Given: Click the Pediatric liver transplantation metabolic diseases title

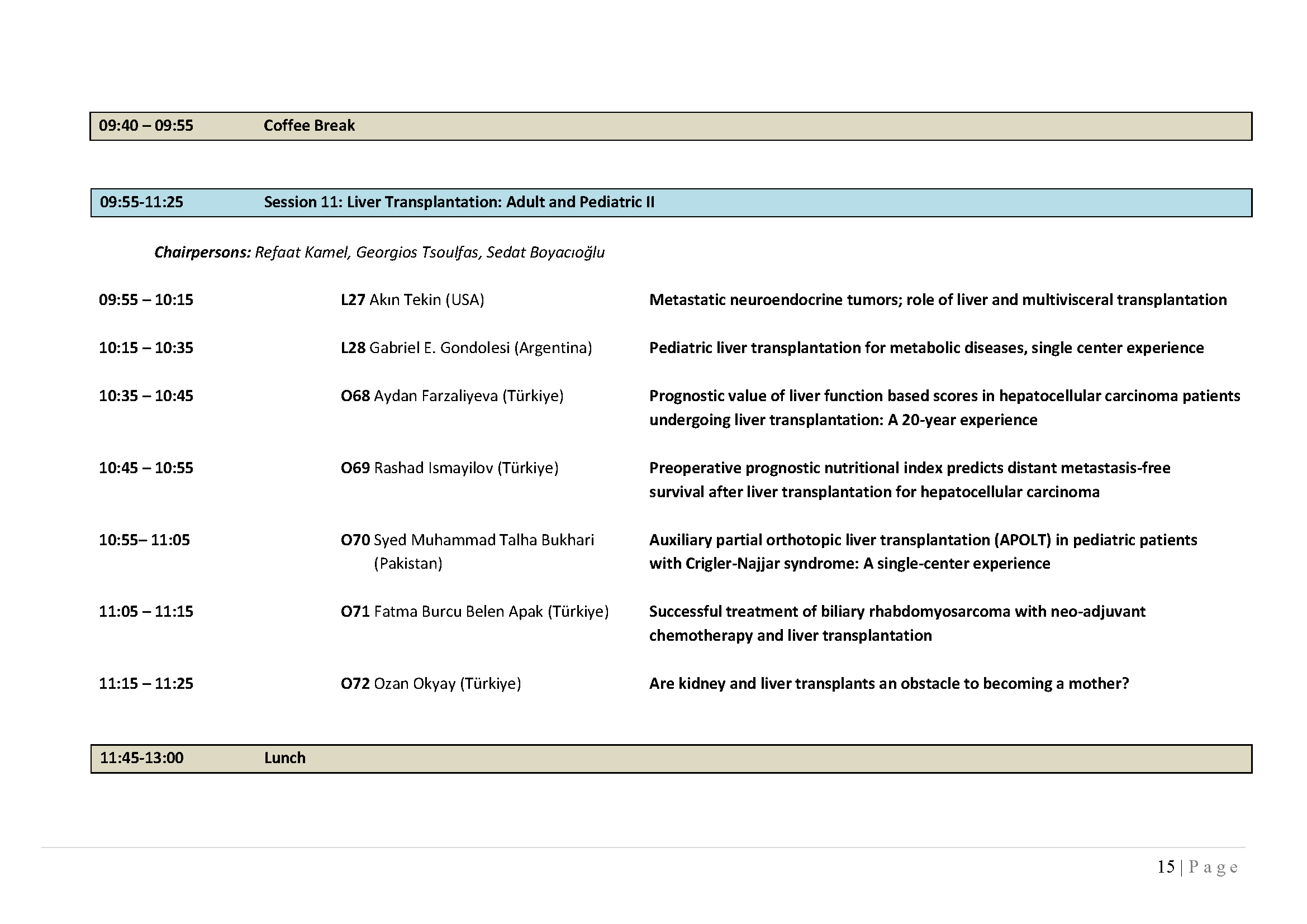Looking at the screenshot, I should (925, 347).
